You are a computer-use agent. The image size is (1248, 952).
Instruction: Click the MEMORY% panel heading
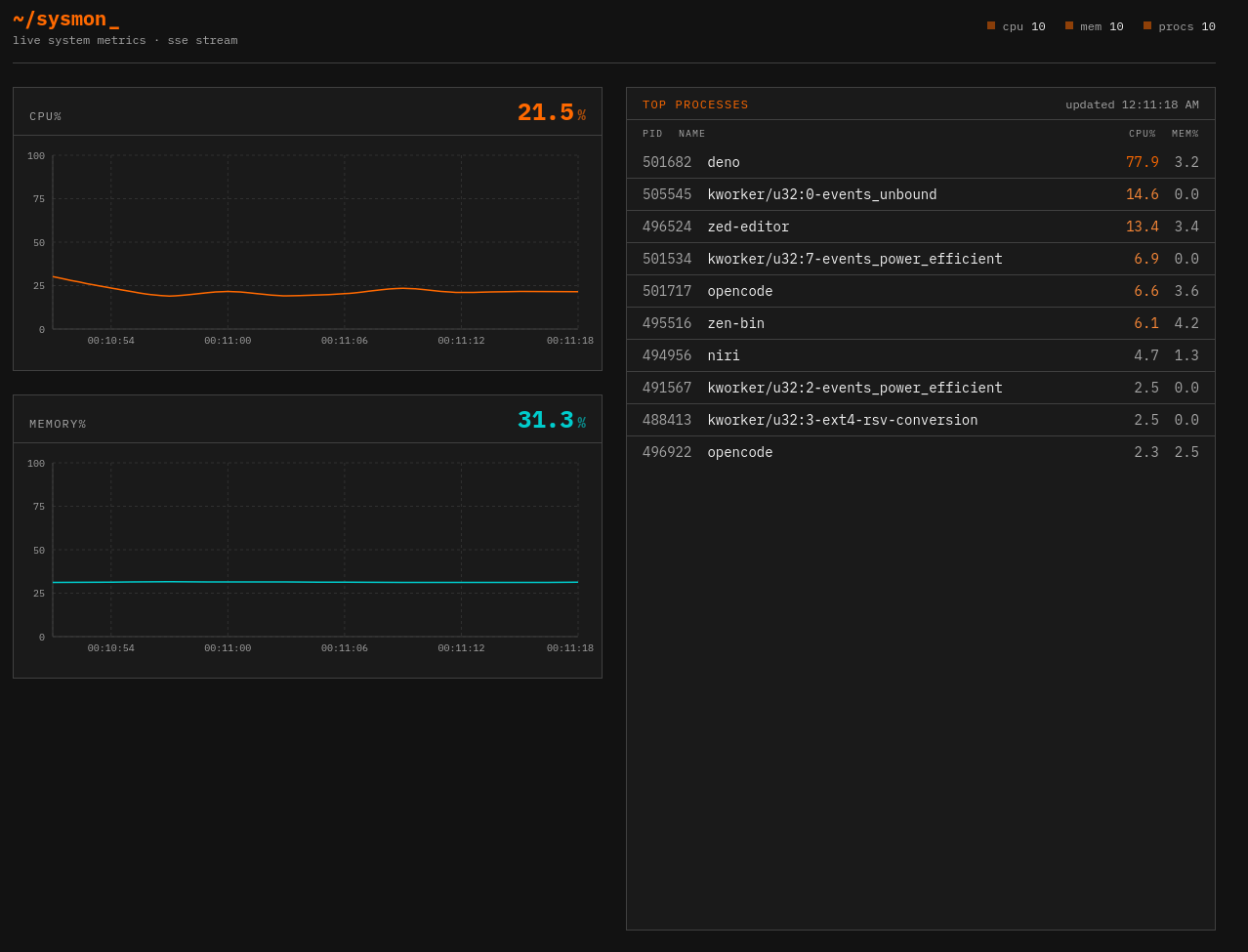58,425
